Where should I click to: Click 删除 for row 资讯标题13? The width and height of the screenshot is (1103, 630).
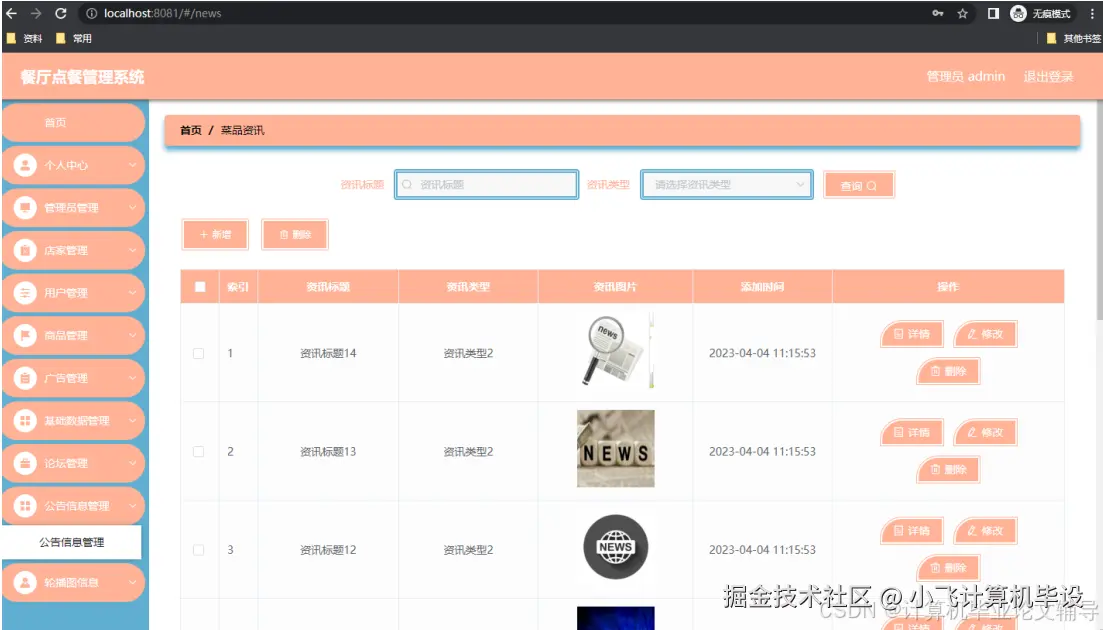point(948,469)
